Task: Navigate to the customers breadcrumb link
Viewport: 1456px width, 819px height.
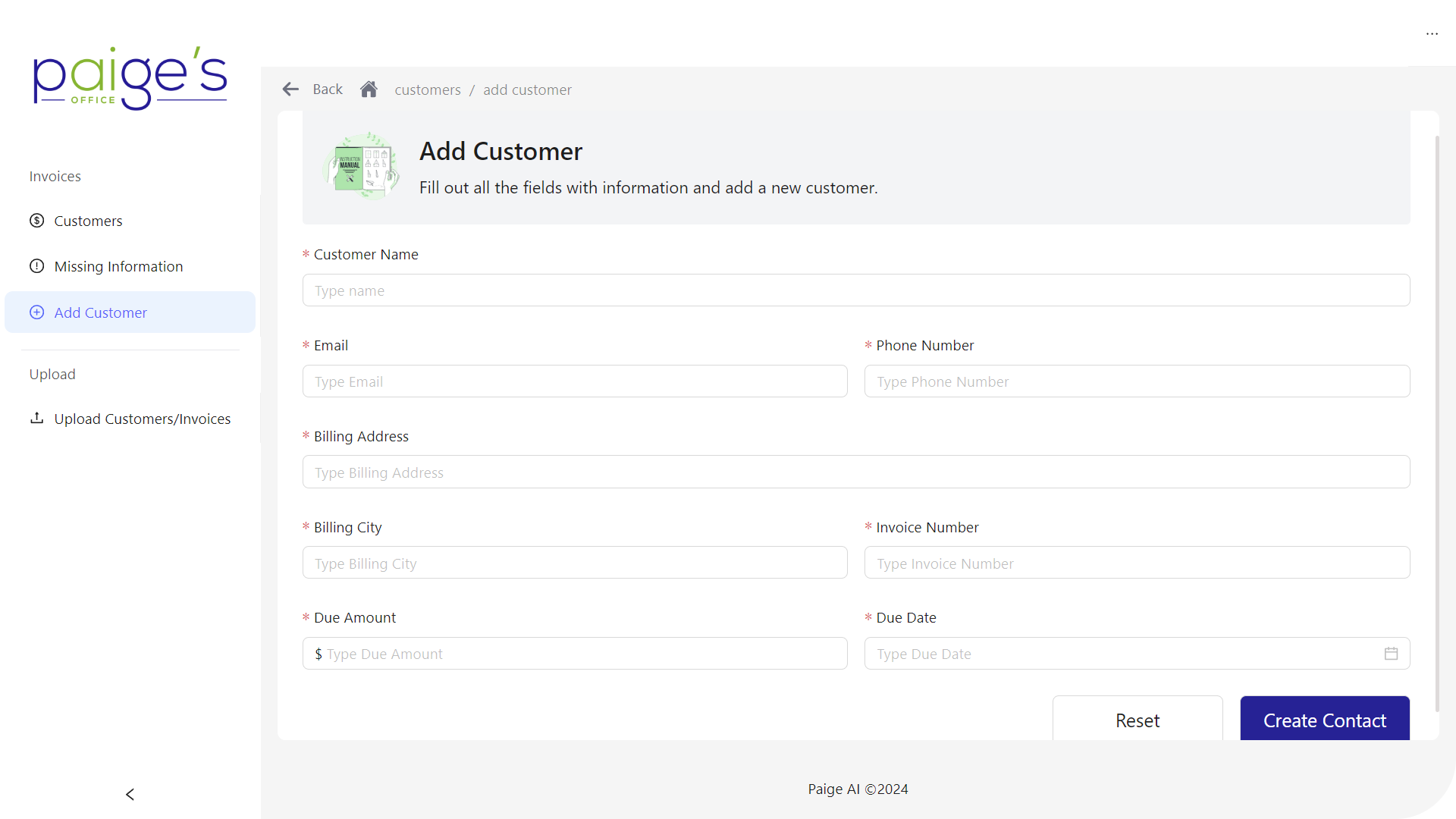Action: click(428, 89)
